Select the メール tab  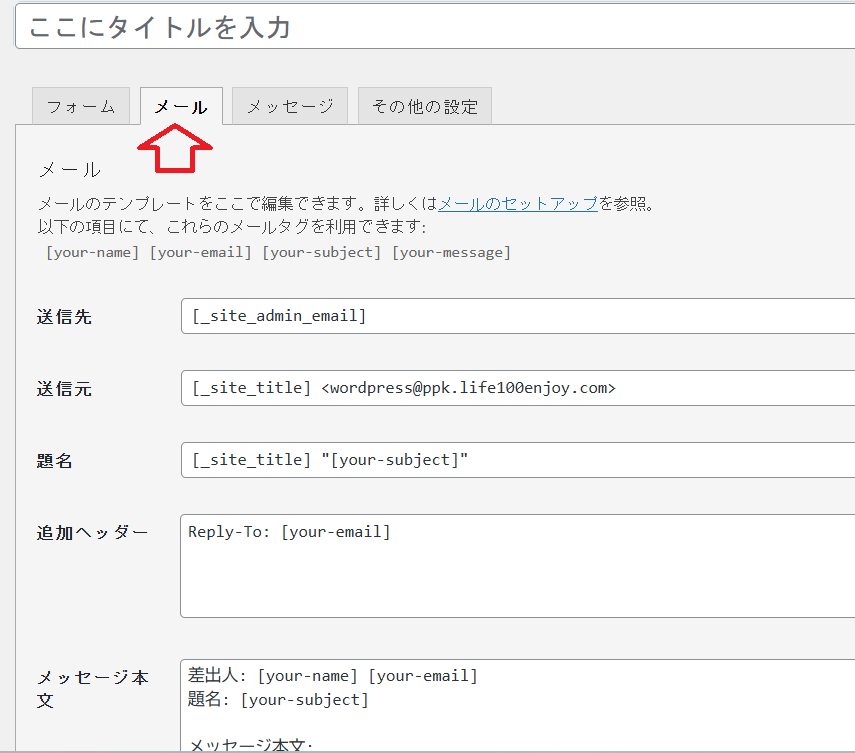coord(181,106)
